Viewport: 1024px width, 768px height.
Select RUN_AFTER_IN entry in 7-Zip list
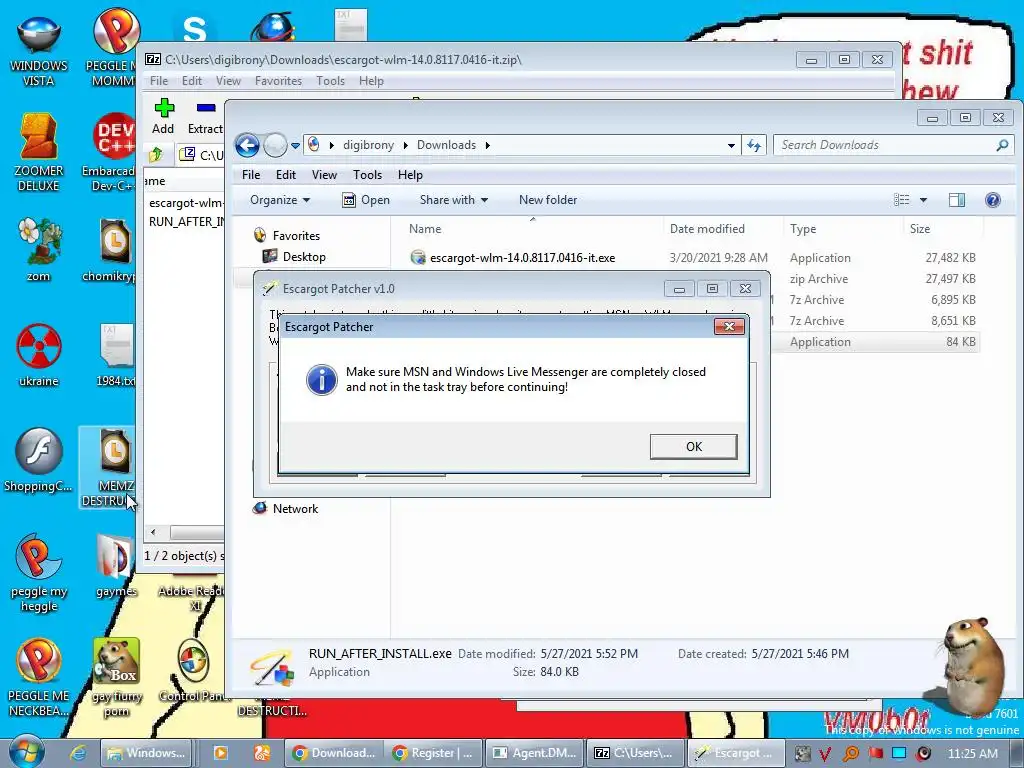(x=186, y=221)
